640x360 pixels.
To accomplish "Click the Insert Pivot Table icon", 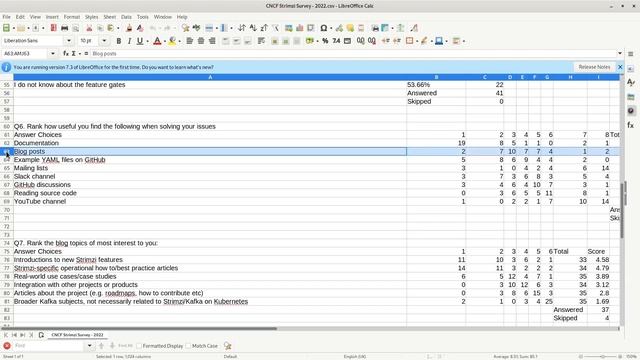I will click(x=311, y=28).
